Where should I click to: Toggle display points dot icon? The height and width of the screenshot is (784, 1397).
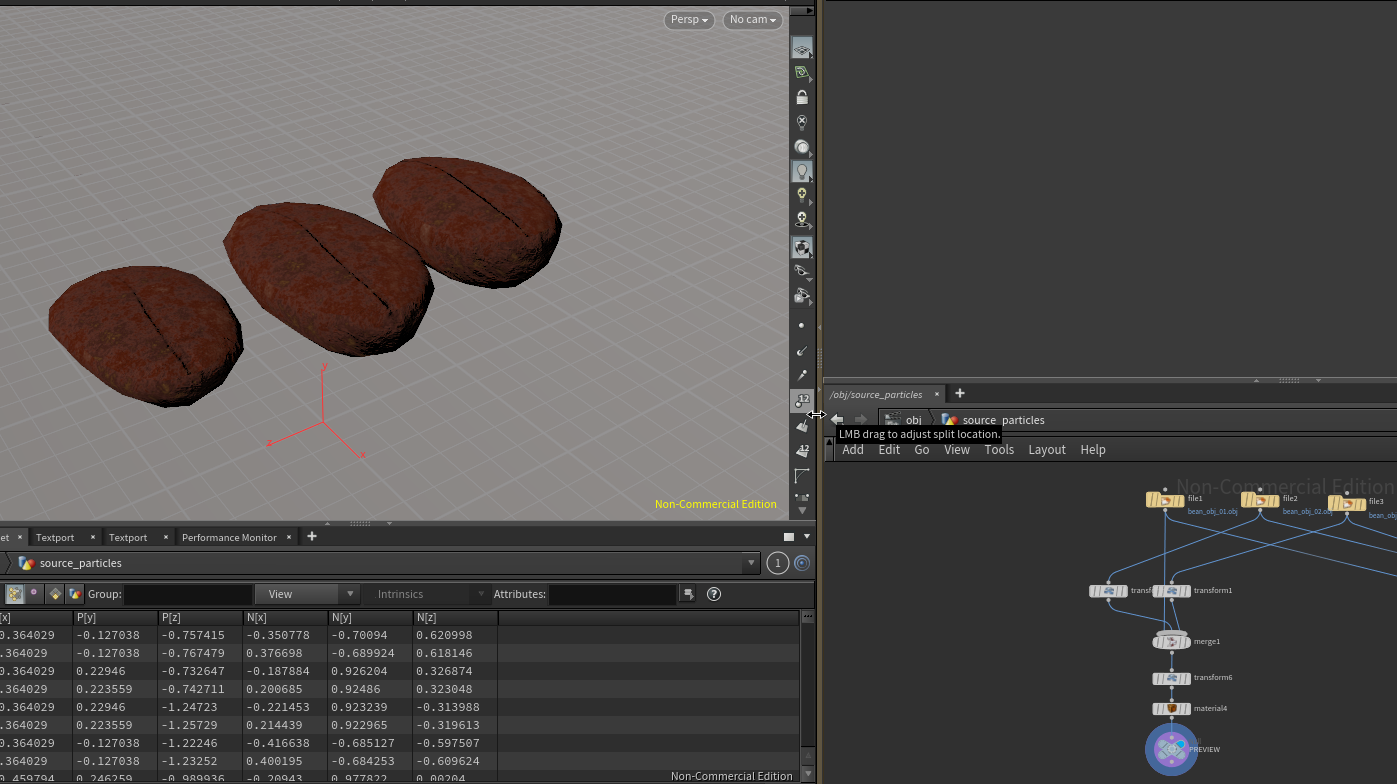pyautogui.click(x=801, y=326)
